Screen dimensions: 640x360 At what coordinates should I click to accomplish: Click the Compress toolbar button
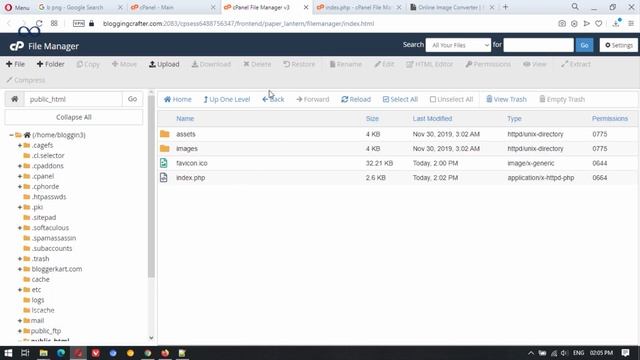click(26, 80)
